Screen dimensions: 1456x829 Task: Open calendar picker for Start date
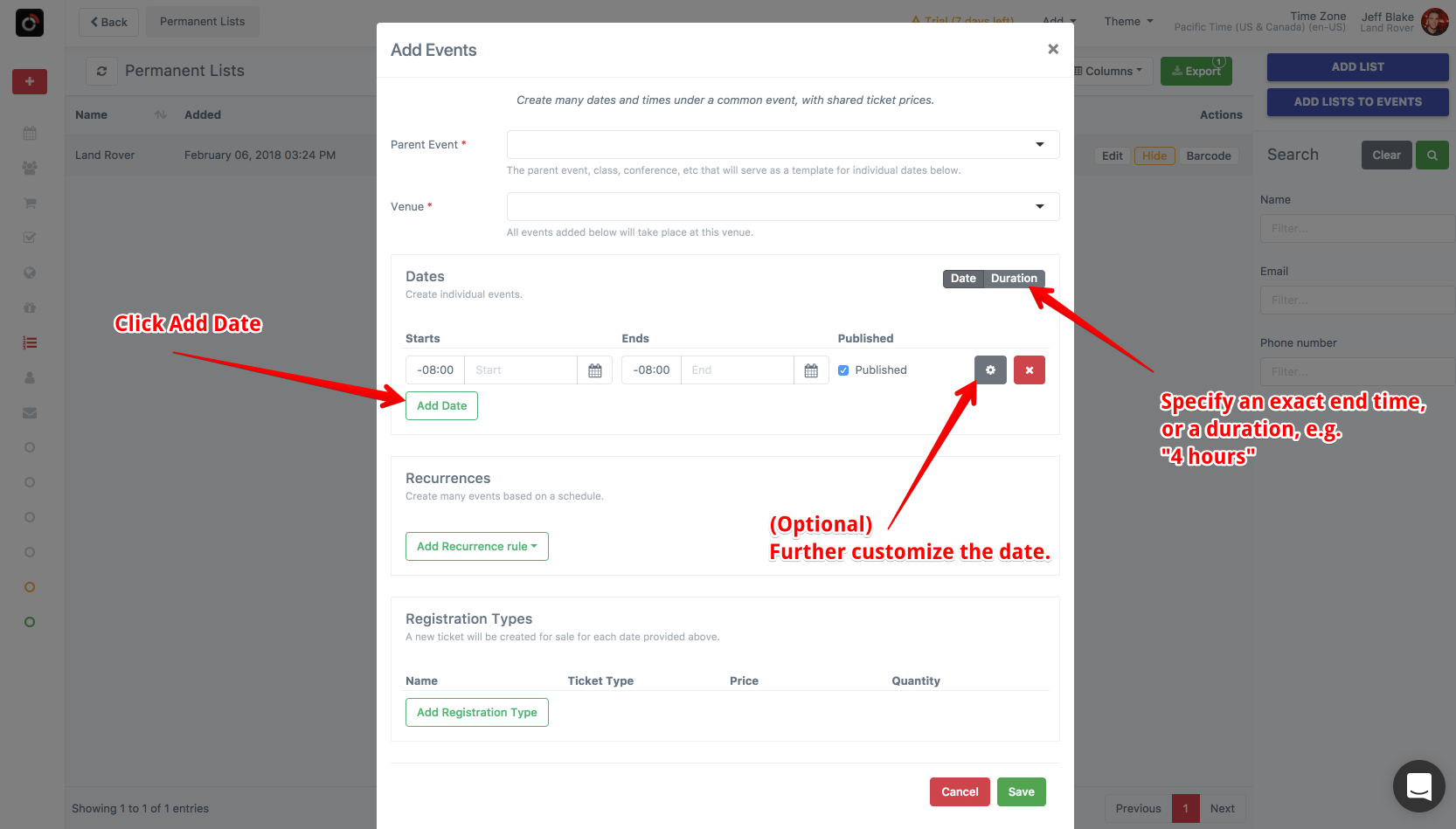click(x=595, y=370)
